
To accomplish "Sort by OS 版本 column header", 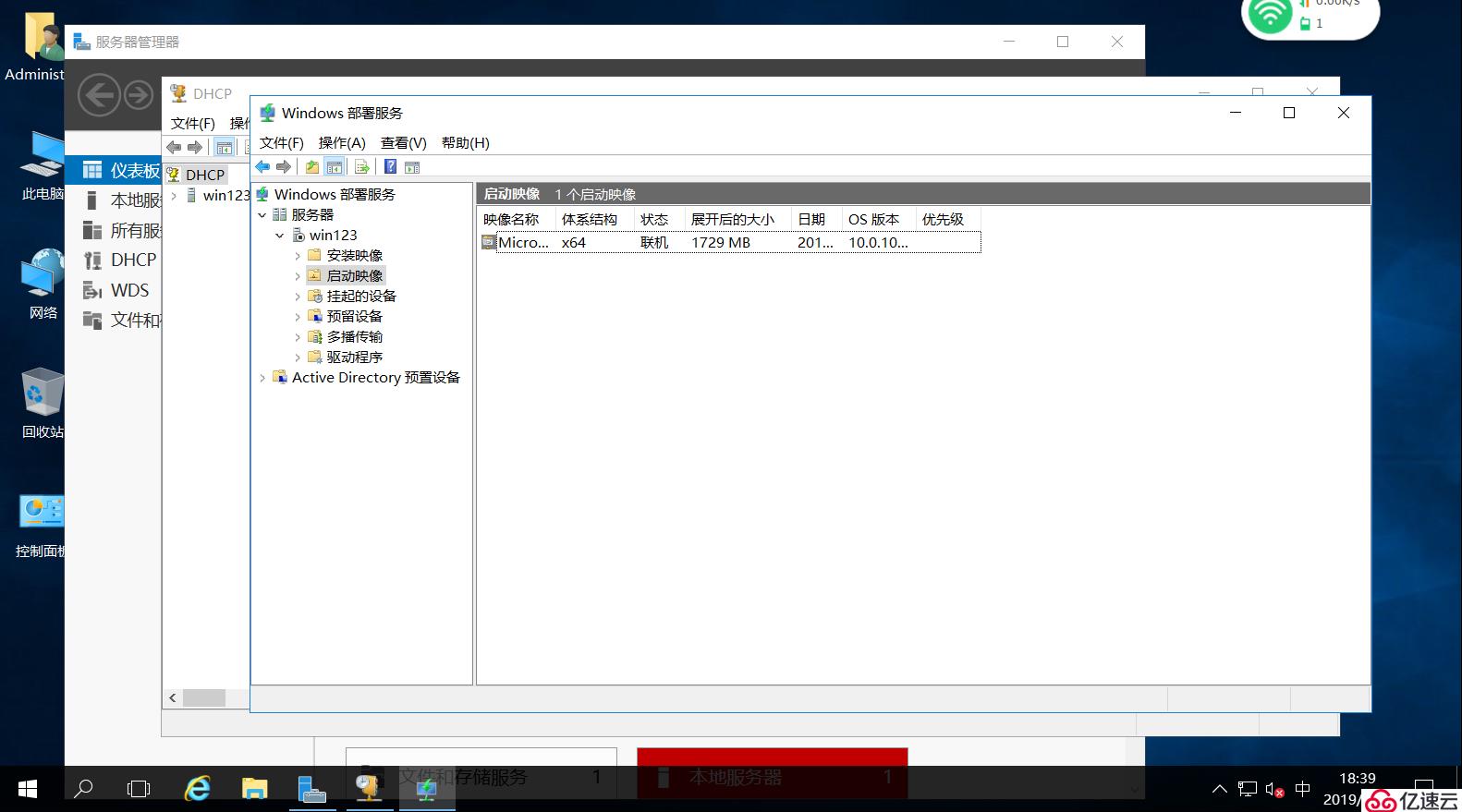I will 879,220.
